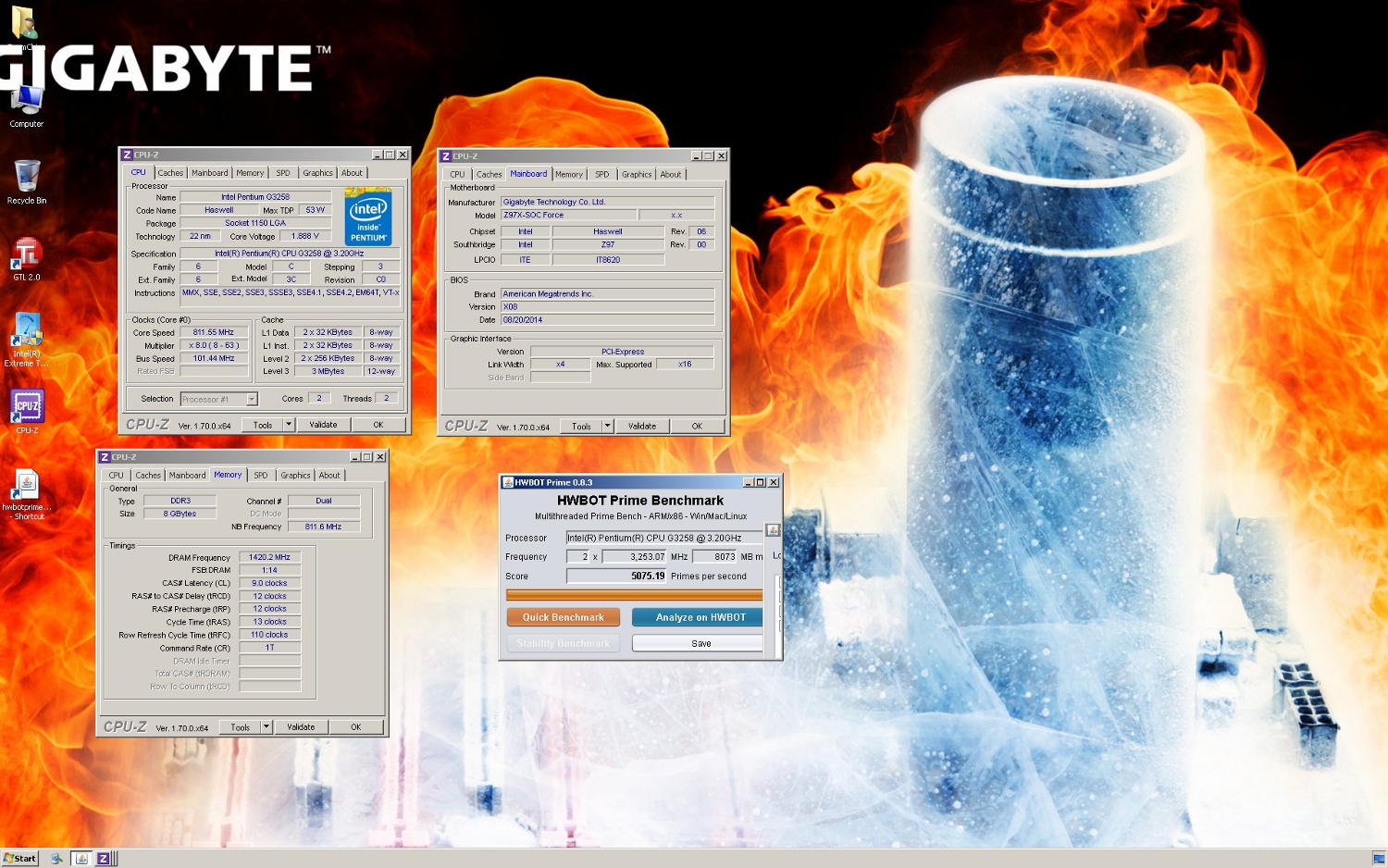Click the CPU Name value Intel Pentium G3258

pos(255,197)
